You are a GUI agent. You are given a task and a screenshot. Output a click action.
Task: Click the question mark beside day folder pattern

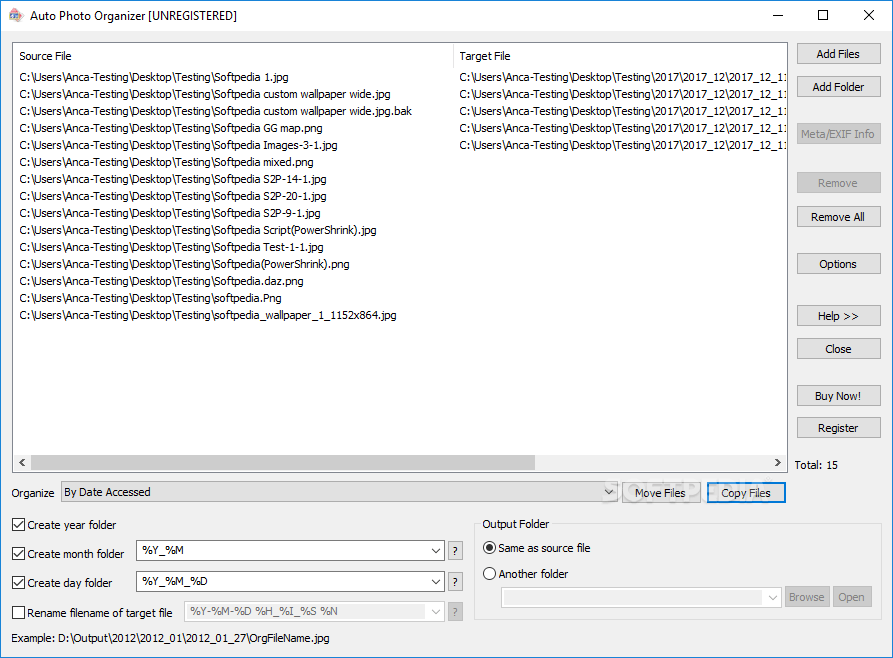[x=455, y=581]
